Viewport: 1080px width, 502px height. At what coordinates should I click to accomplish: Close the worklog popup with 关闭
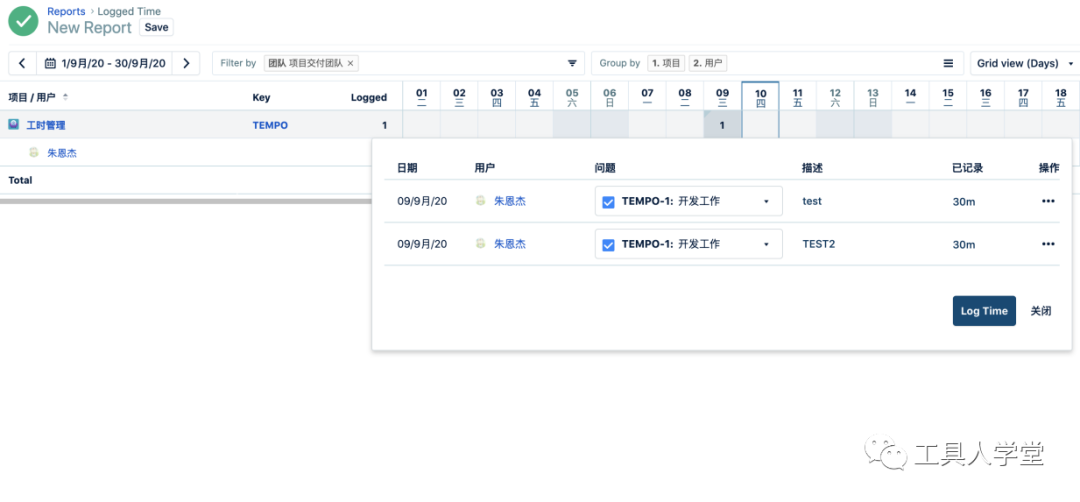pos(1041,311)
